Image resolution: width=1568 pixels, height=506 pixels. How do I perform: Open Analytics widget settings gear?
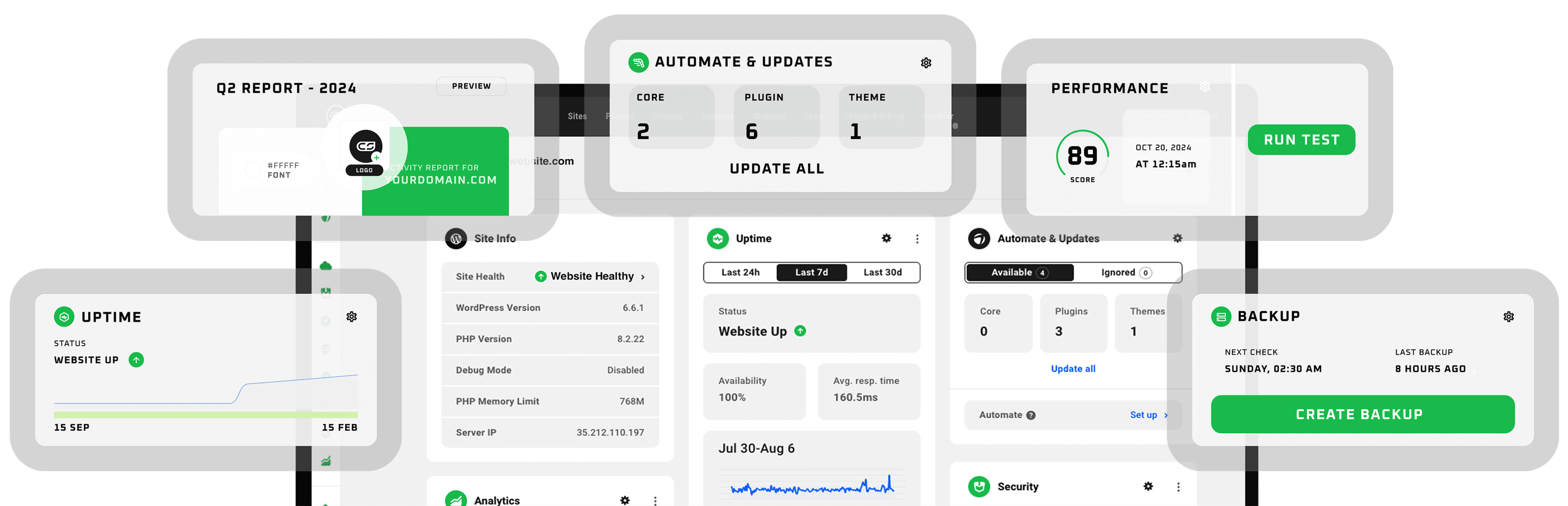tap(624, 500)
